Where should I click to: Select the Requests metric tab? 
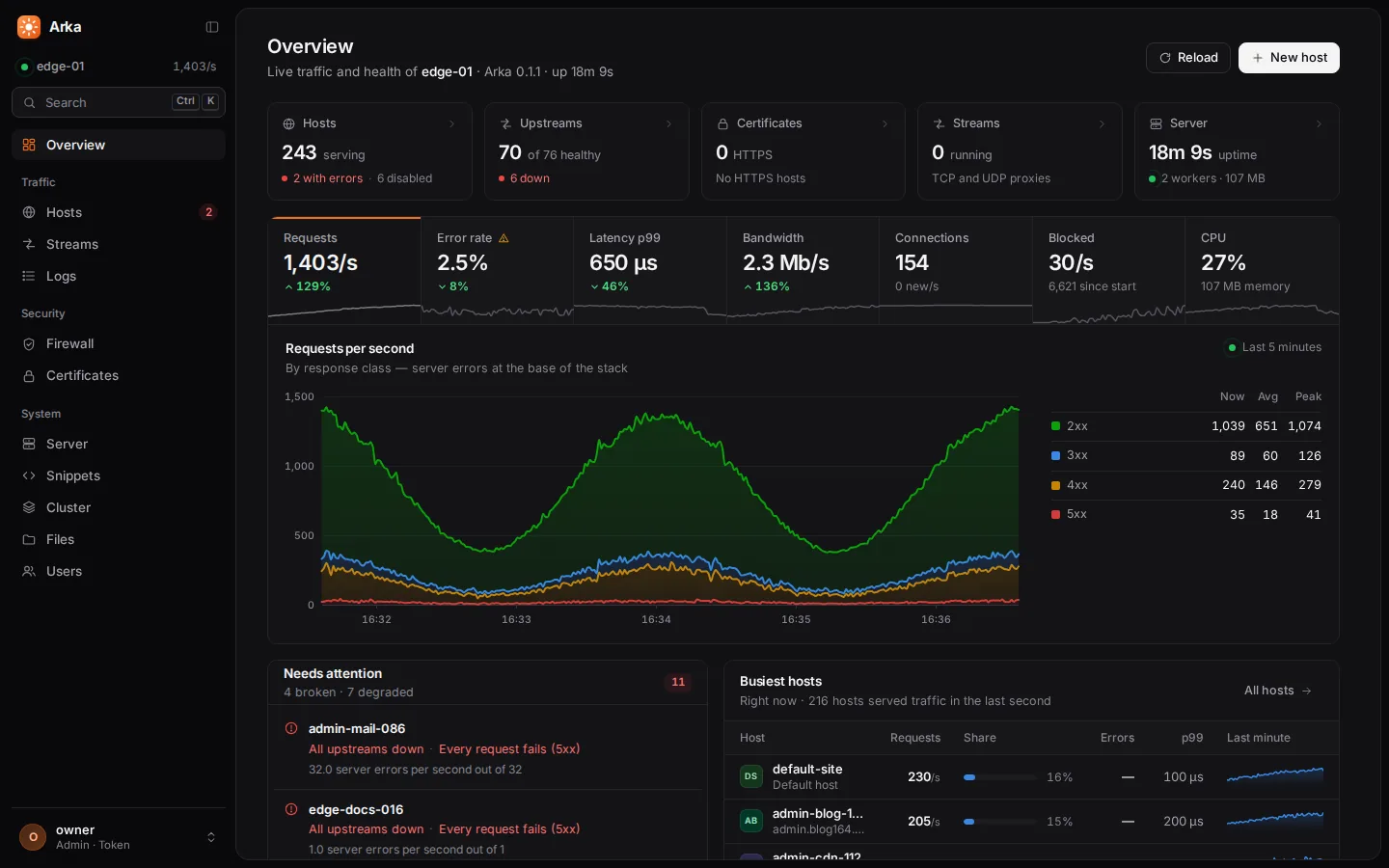point(344,270)
